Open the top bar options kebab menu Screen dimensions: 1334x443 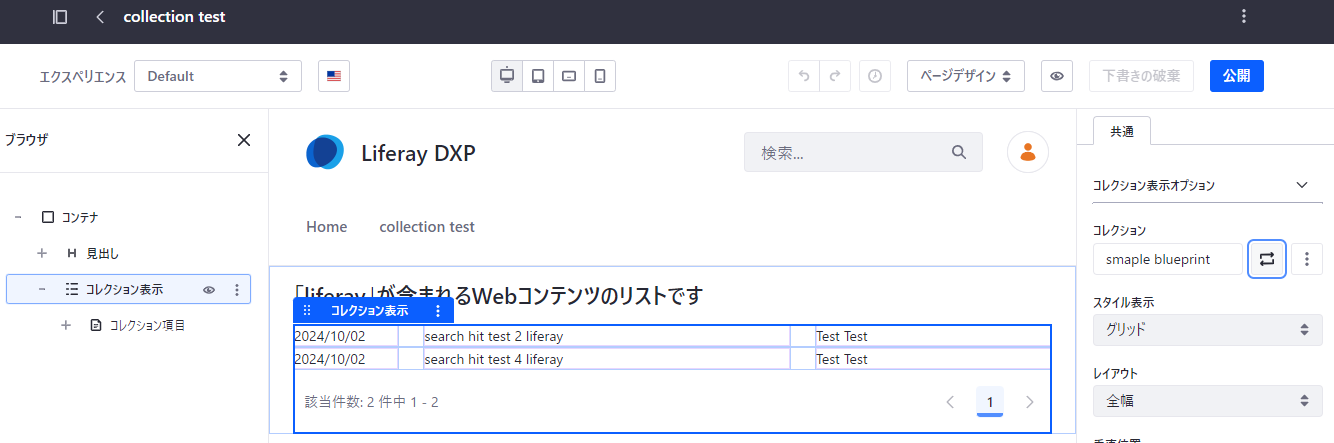pos(1244,16)
